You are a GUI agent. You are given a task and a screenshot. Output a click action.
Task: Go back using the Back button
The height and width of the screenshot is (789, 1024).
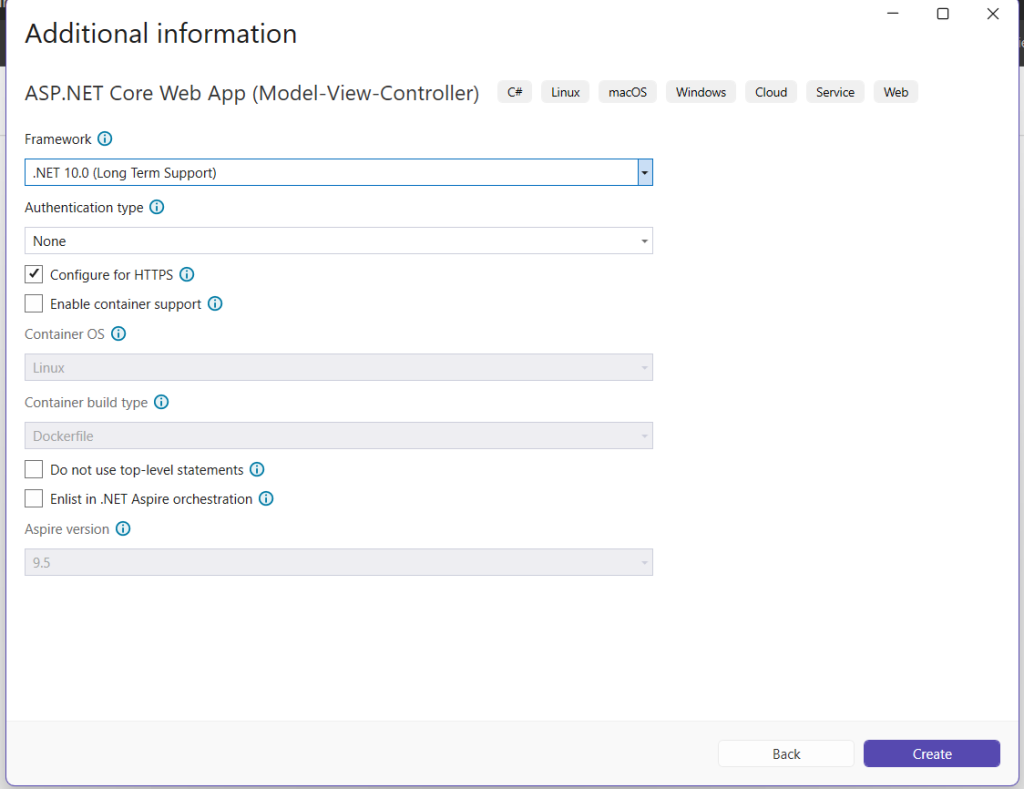(x=786, y=754)
